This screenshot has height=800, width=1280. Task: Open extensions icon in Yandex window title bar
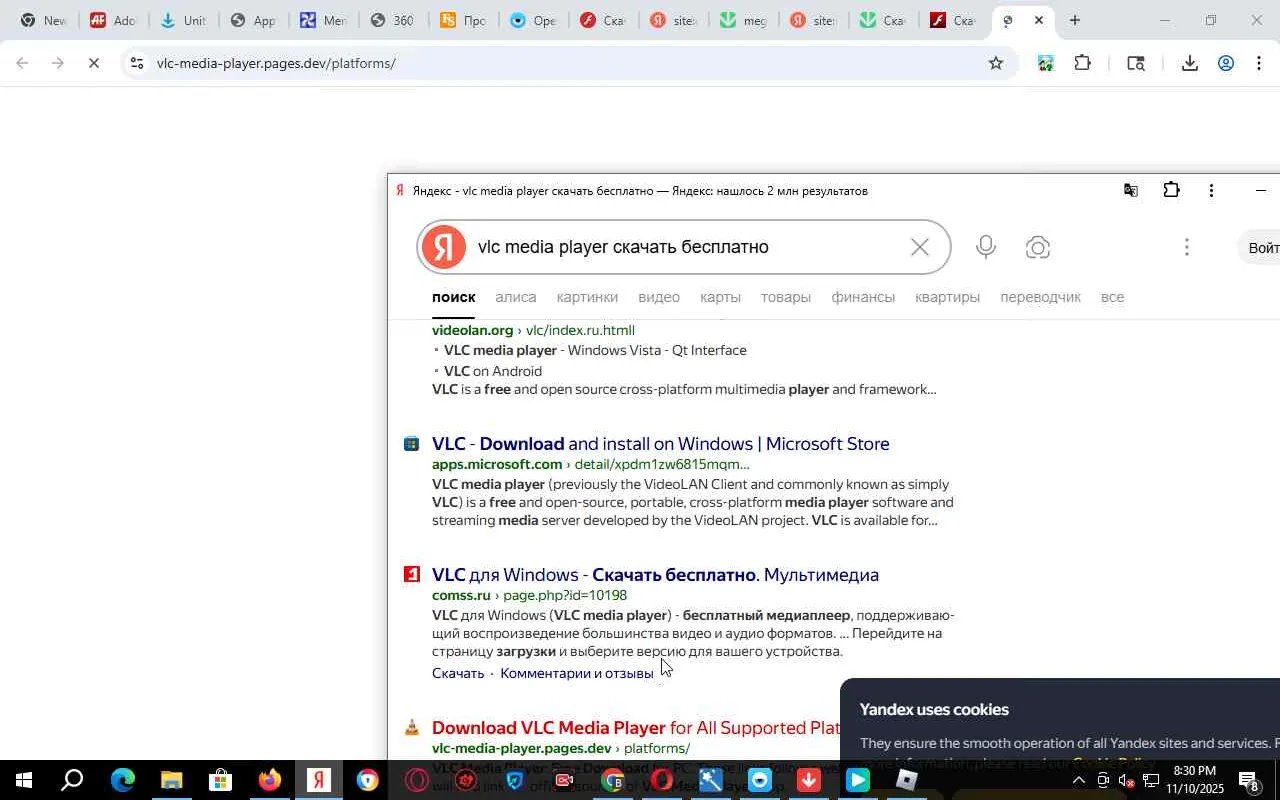(x=1171, y=190)
